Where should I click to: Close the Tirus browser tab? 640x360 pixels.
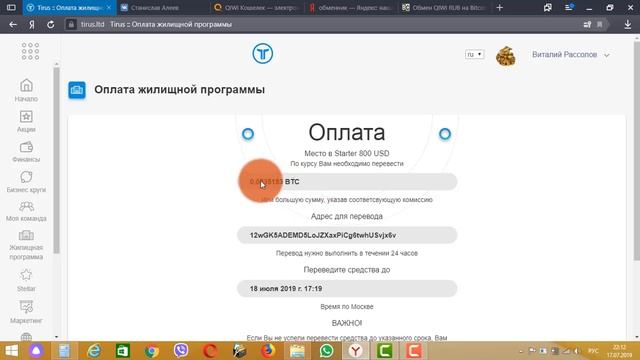[x=109, y=8]
